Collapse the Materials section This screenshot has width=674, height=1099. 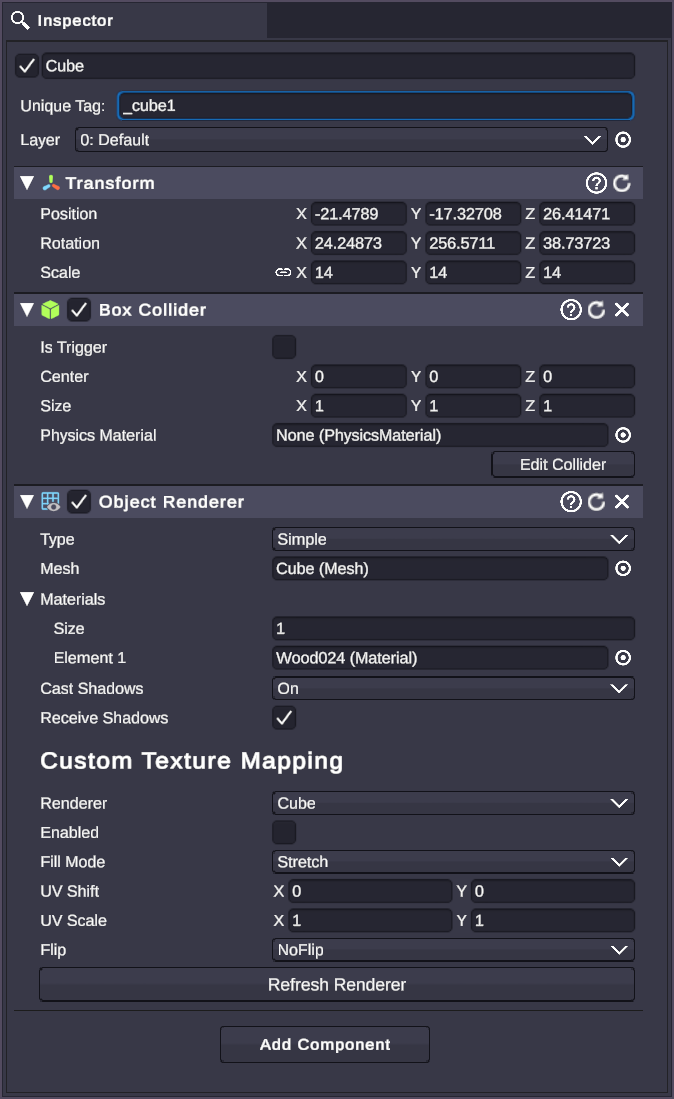pyautogui.click(x=27, y=599)
